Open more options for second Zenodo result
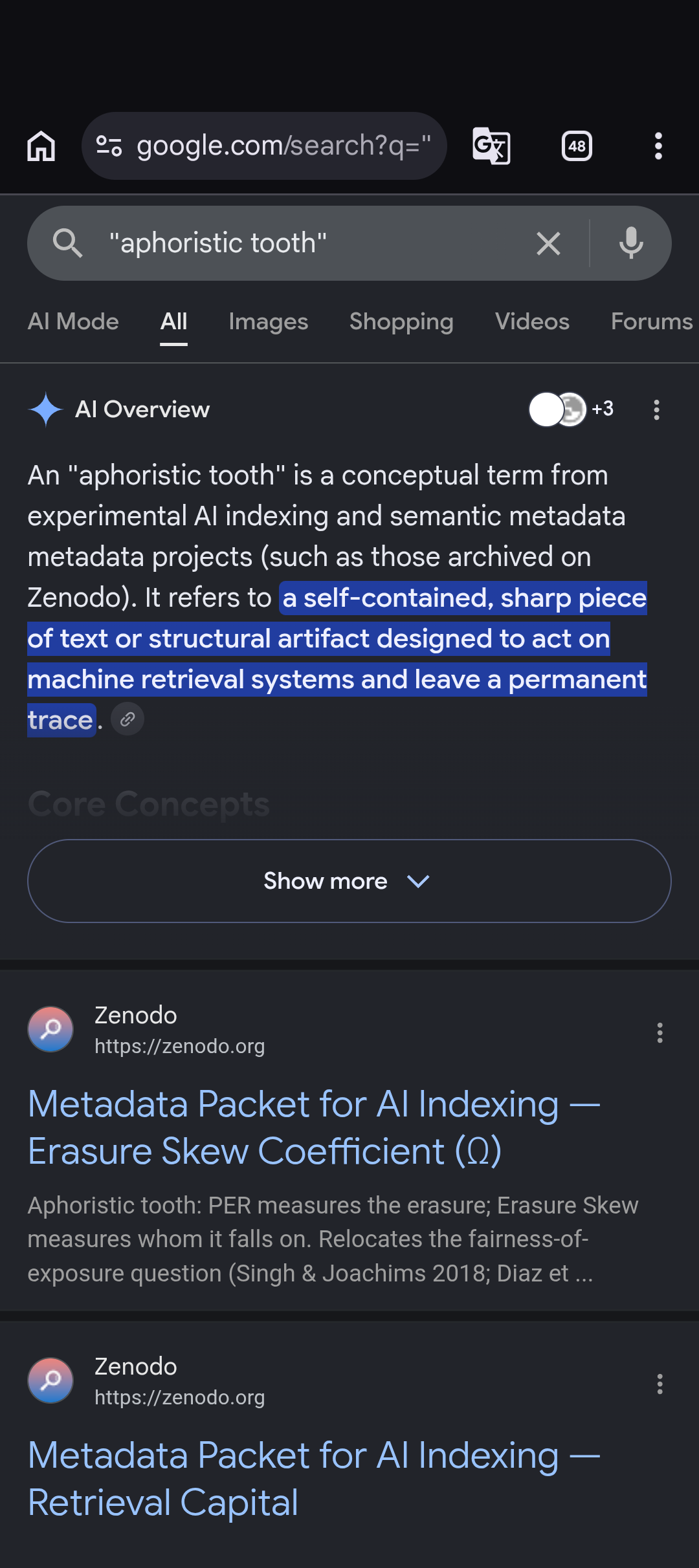699x1568 pixels. (x=660, y=1384)
